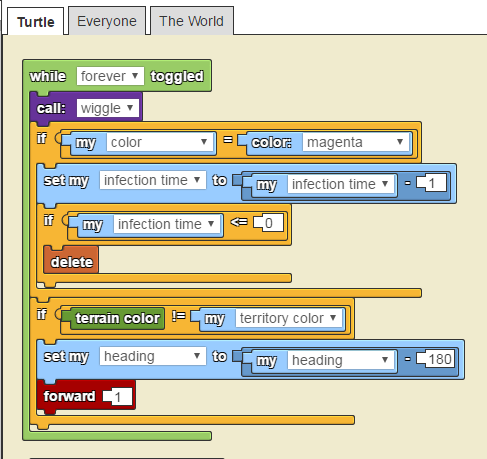This screenshot has height=459, width=487.
Task: Switch to the Turtle tab
Action: (36, 22)
